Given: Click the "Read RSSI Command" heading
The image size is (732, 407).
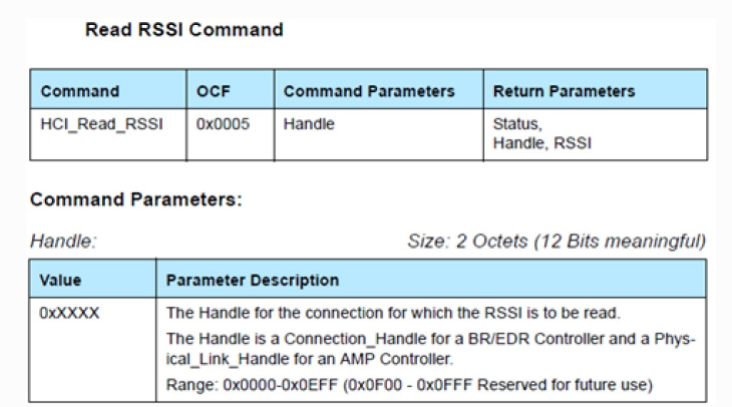Looking at the screenshot, I should point(184,31).
